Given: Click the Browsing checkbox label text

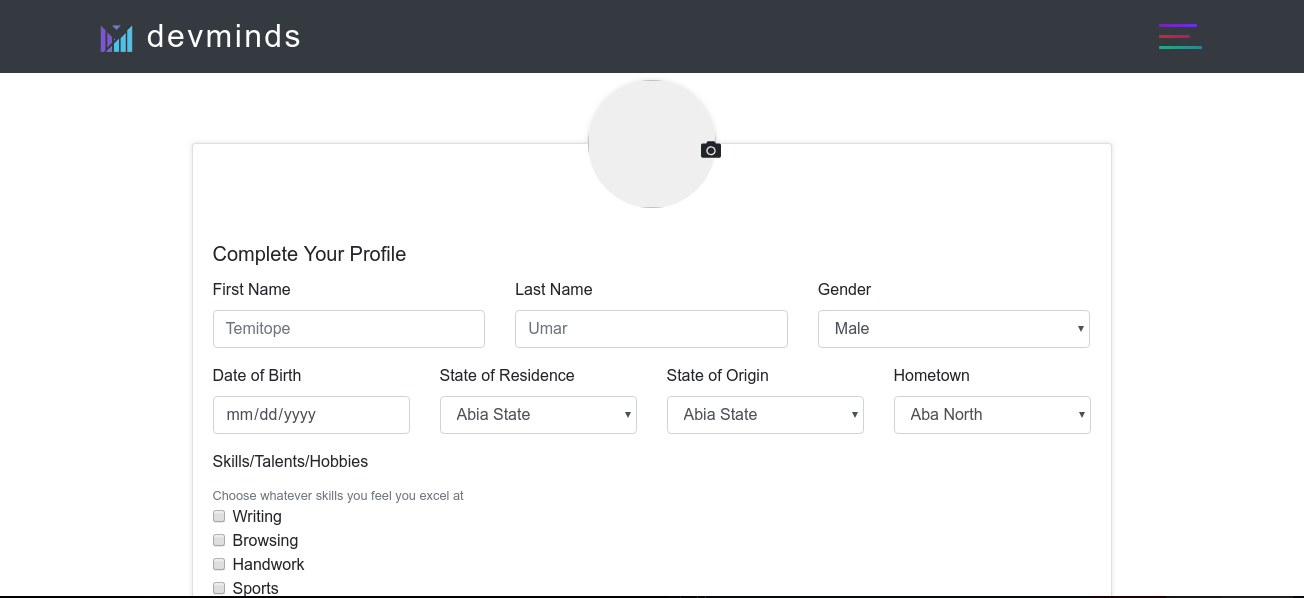Looking at the screenshot, I should [265, 541].
